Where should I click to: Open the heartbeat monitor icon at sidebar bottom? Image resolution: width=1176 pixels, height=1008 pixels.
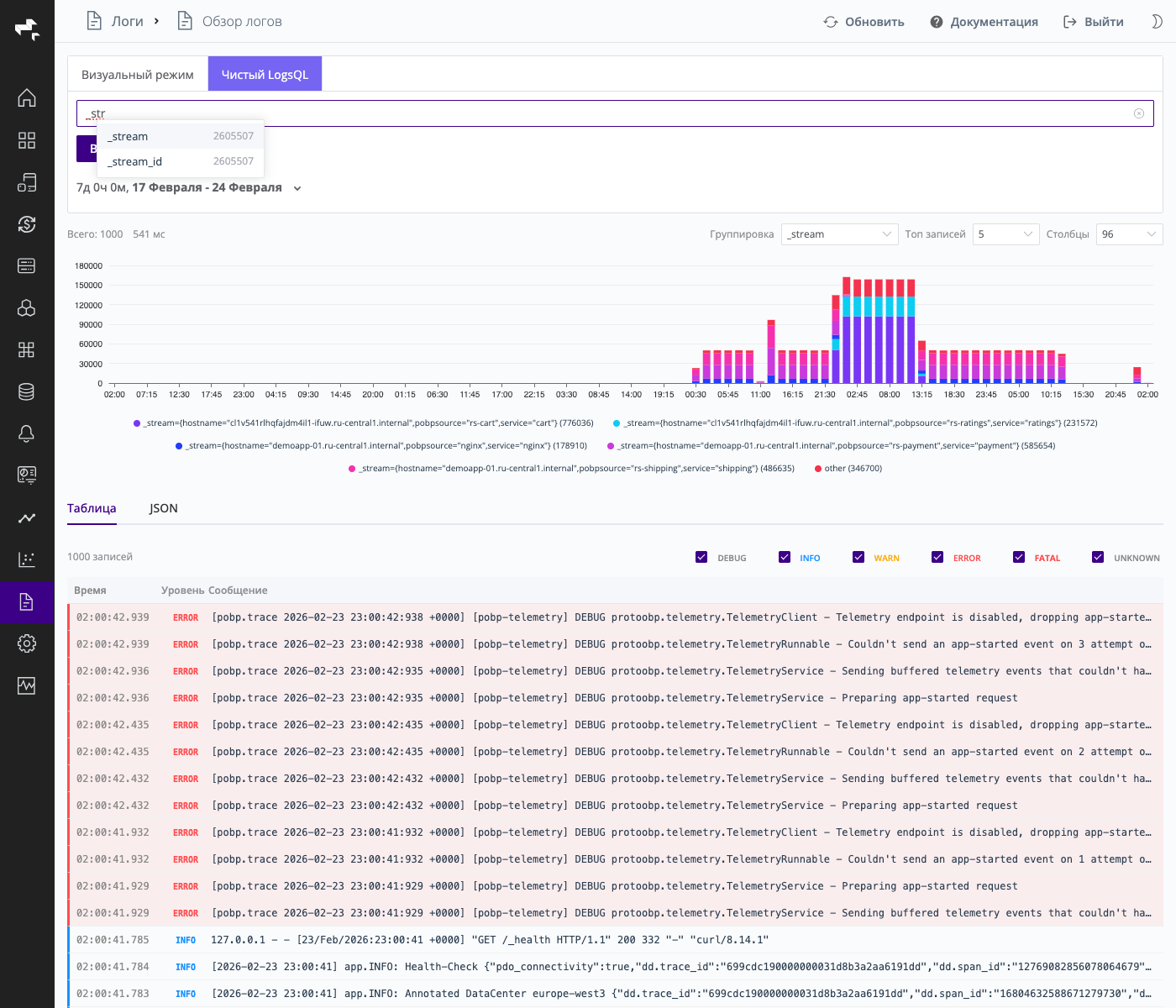(x=27, y=685)
